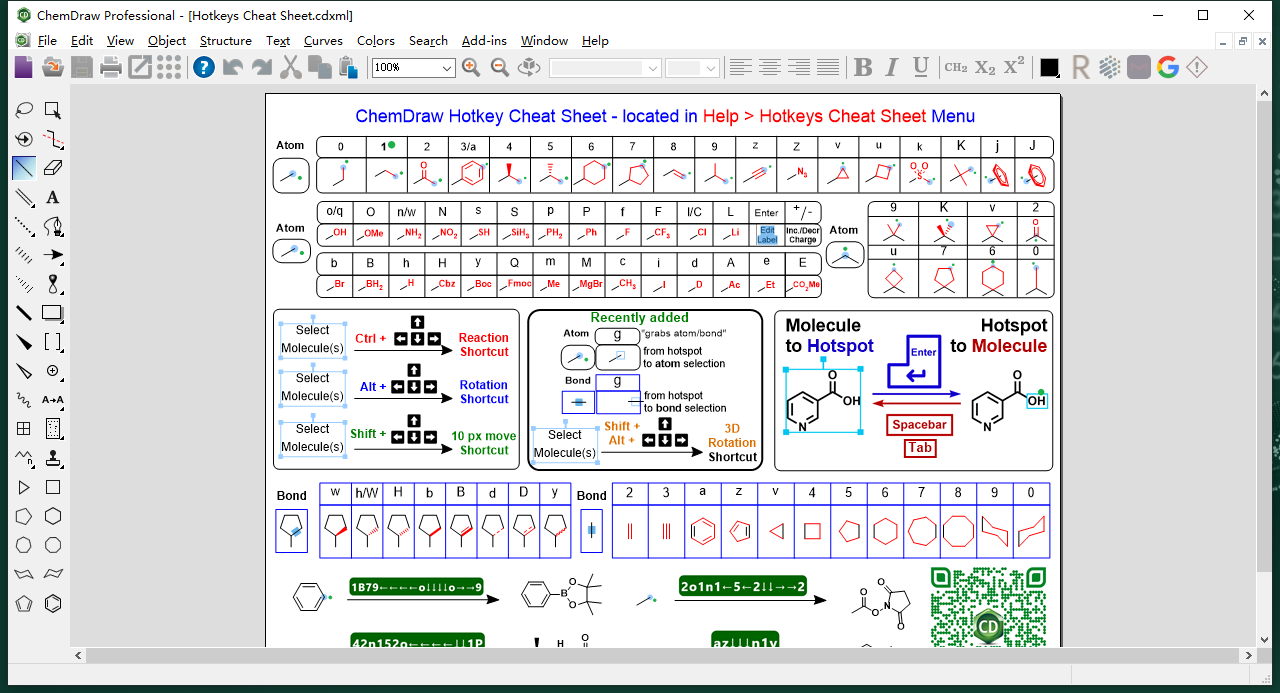Set centered text alignment
This screenshot has width=1280, height=693.
(x=769, y=67)
